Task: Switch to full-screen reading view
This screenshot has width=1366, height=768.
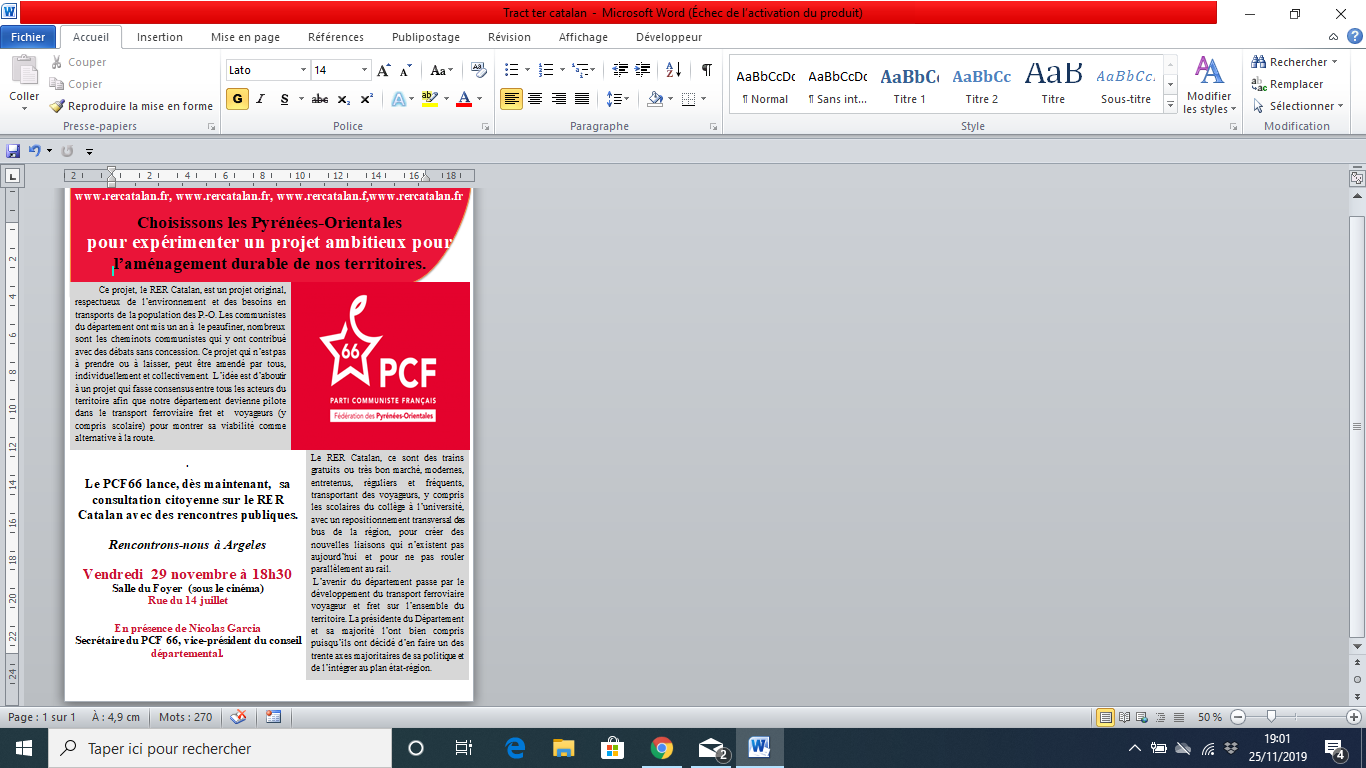Action: point(1125,717)
